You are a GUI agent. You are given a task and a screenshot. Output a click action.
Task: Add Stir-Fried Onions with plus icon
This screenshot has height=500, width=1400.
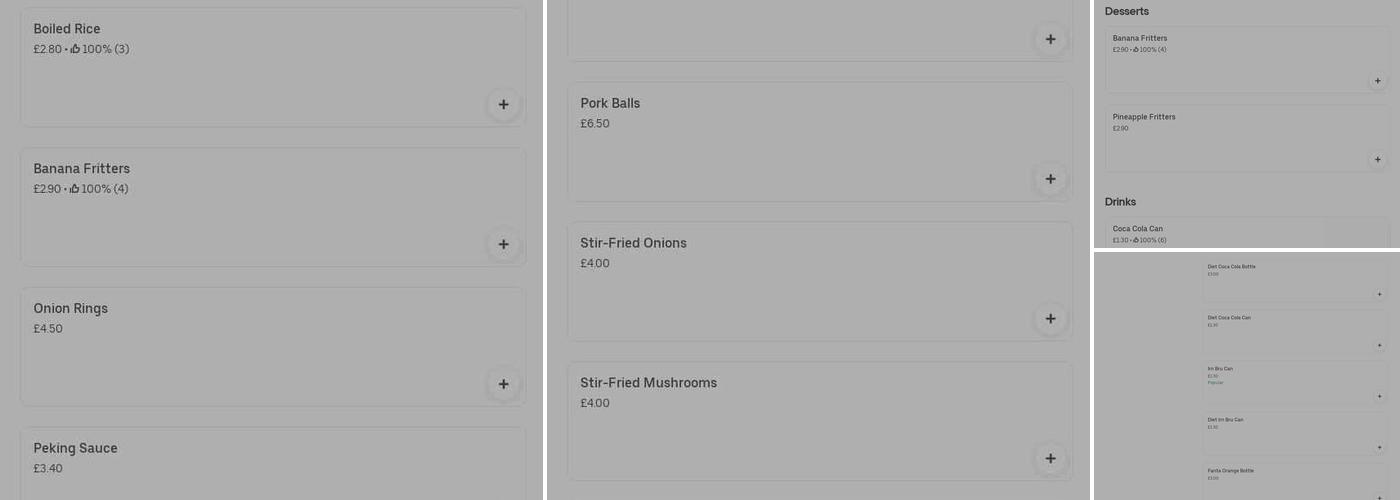[1050, 319]
